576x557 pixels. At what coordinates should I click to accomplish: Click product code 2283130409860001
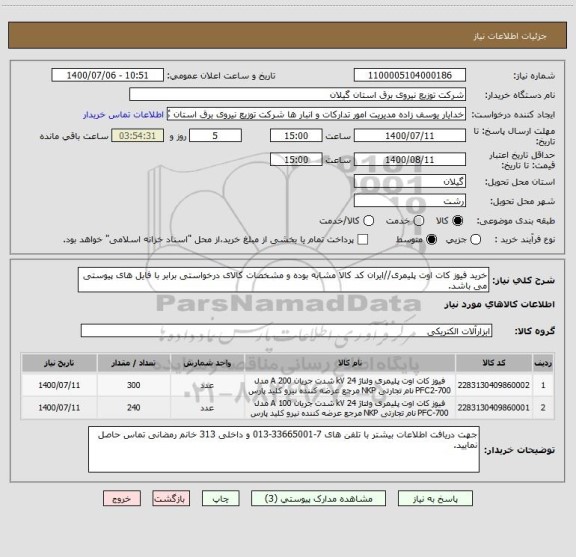(x=493, y=407)
